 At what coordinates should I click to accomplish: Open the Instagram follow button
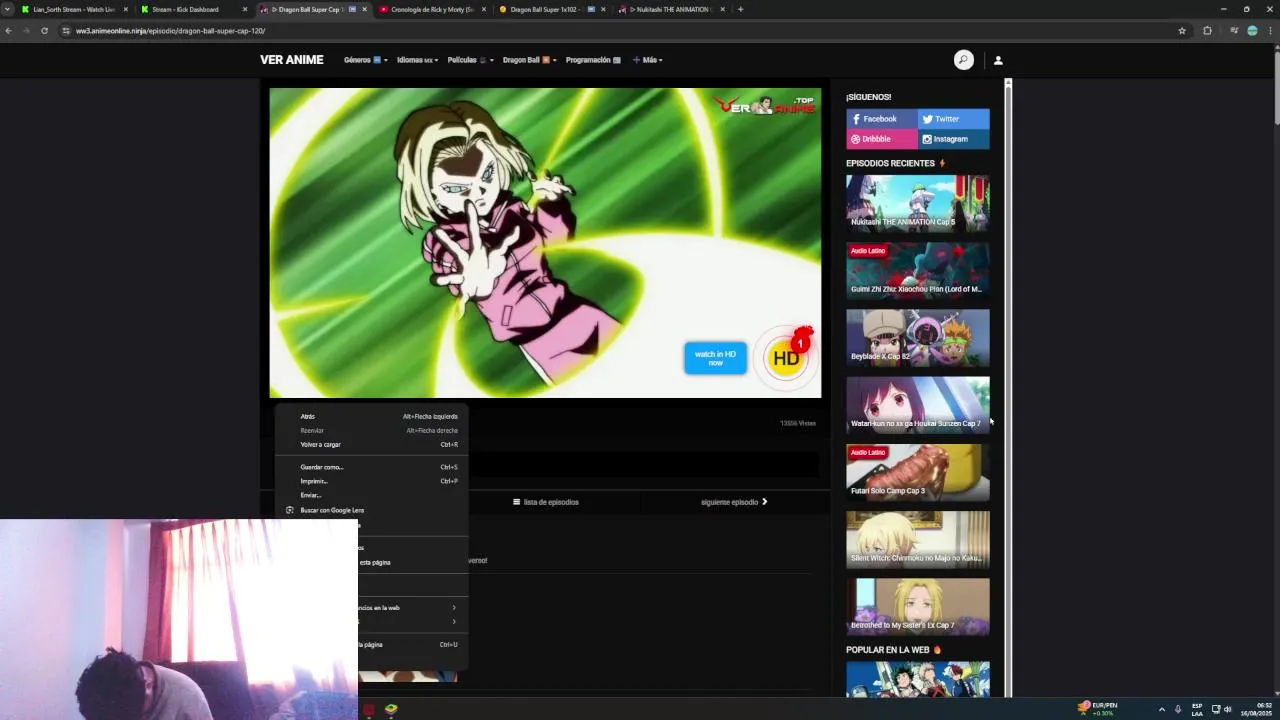click(x=954, y=139)
